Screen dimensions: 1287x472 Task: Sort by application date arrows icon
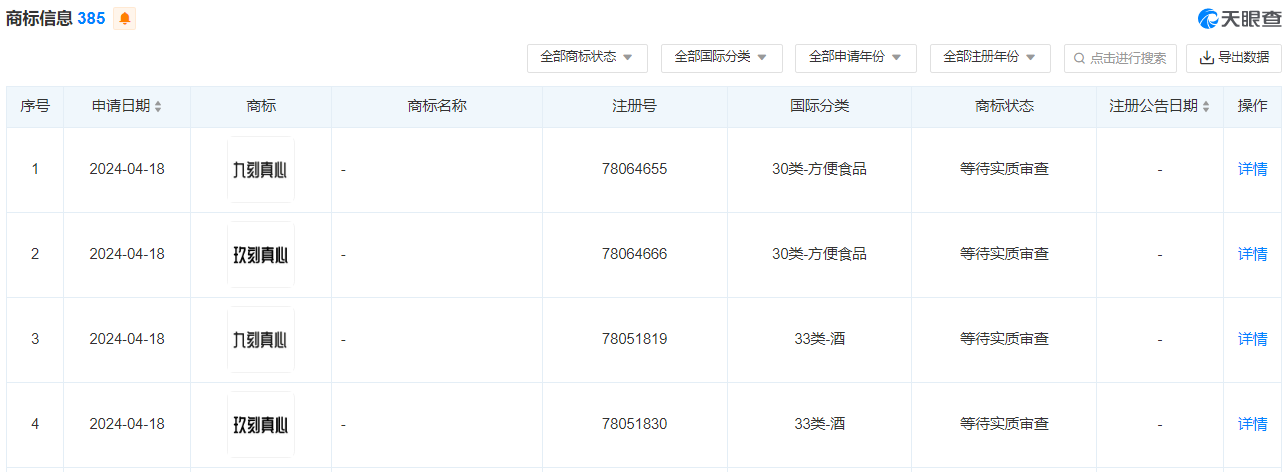[158, 106]
